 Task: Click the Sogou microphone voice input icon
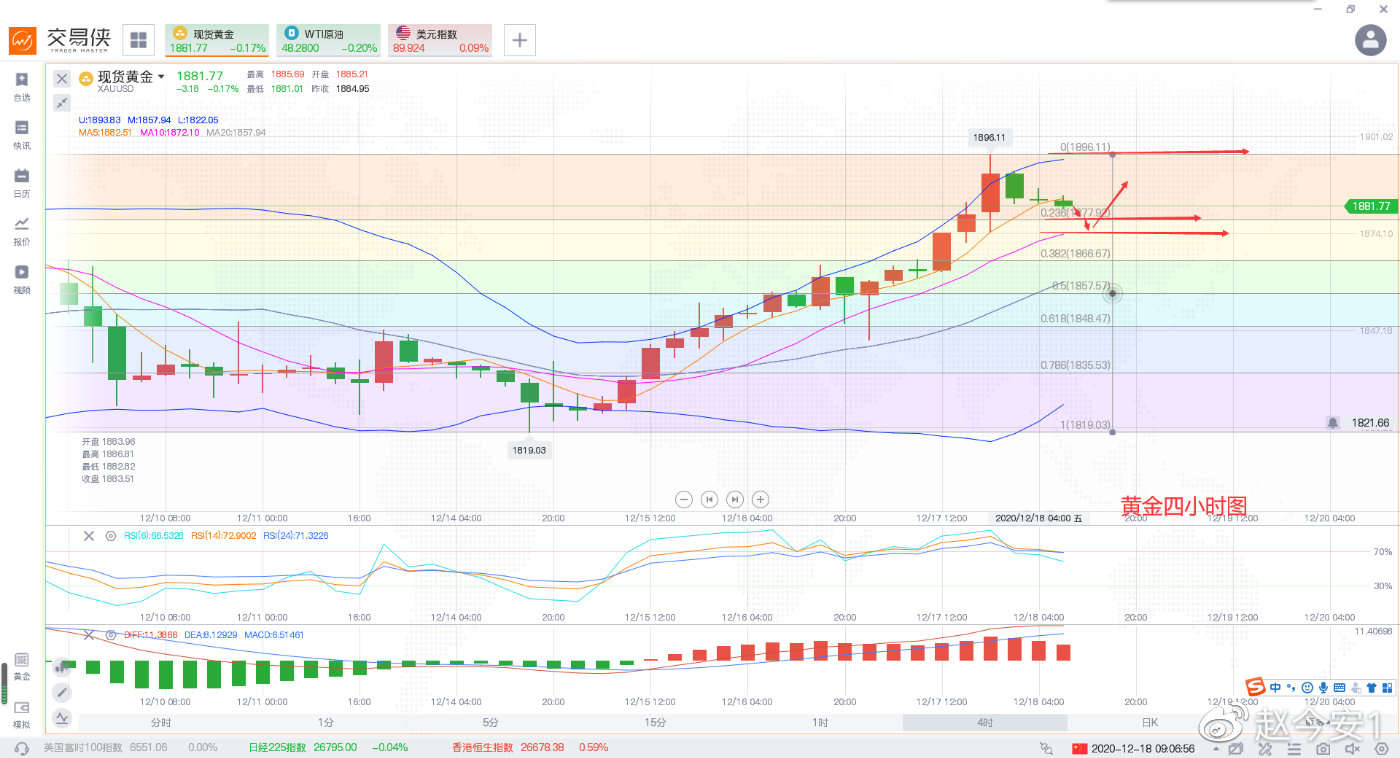pos(1323,687)
